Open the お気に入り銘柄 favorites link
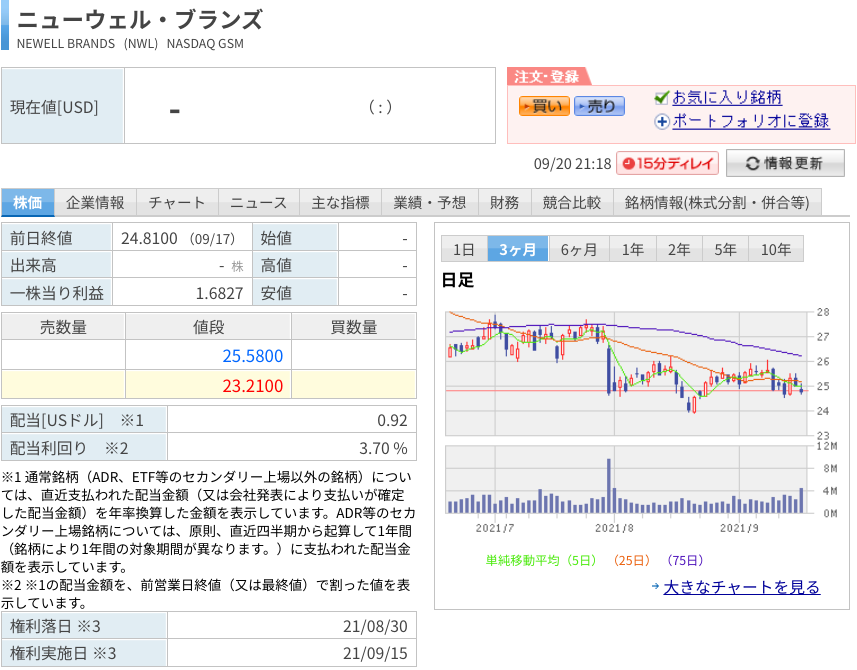The image size is (857, 670). pos(727,97)
